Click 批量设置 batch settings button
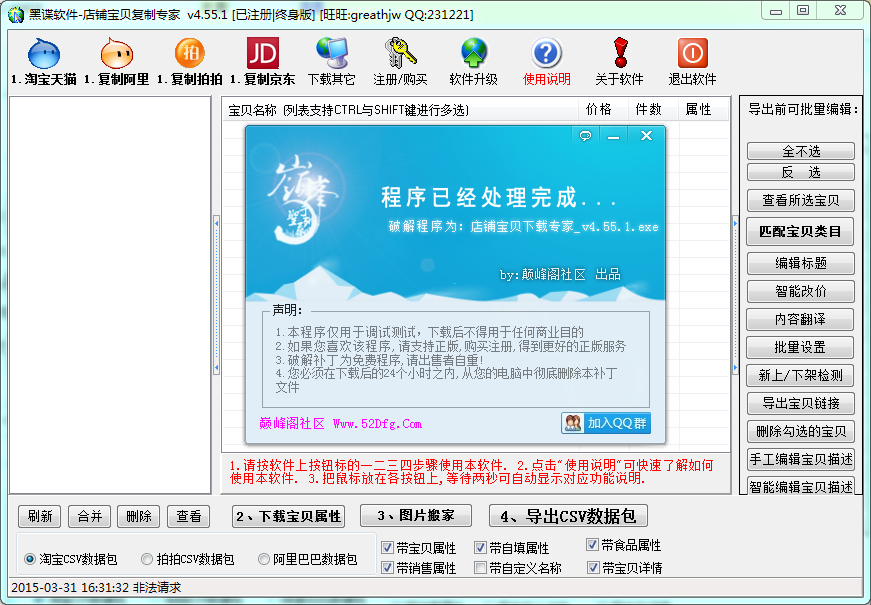This screenshot has height=605, width=871. pyautogui.click(x=800, y=347)
